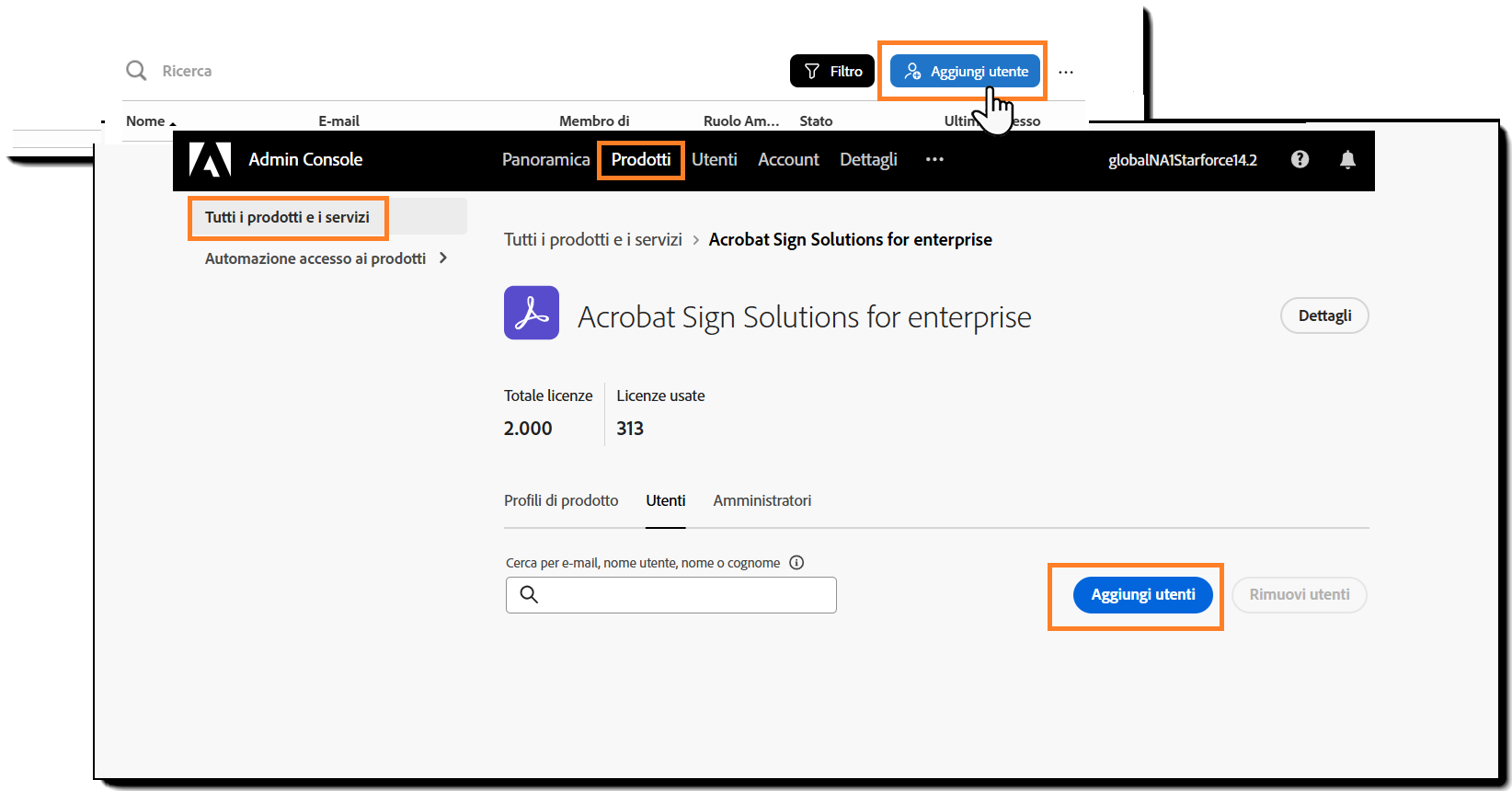Screen dimensions: 1512x791
Task: Click the Filtro button
Action: (x=832, y=71)
